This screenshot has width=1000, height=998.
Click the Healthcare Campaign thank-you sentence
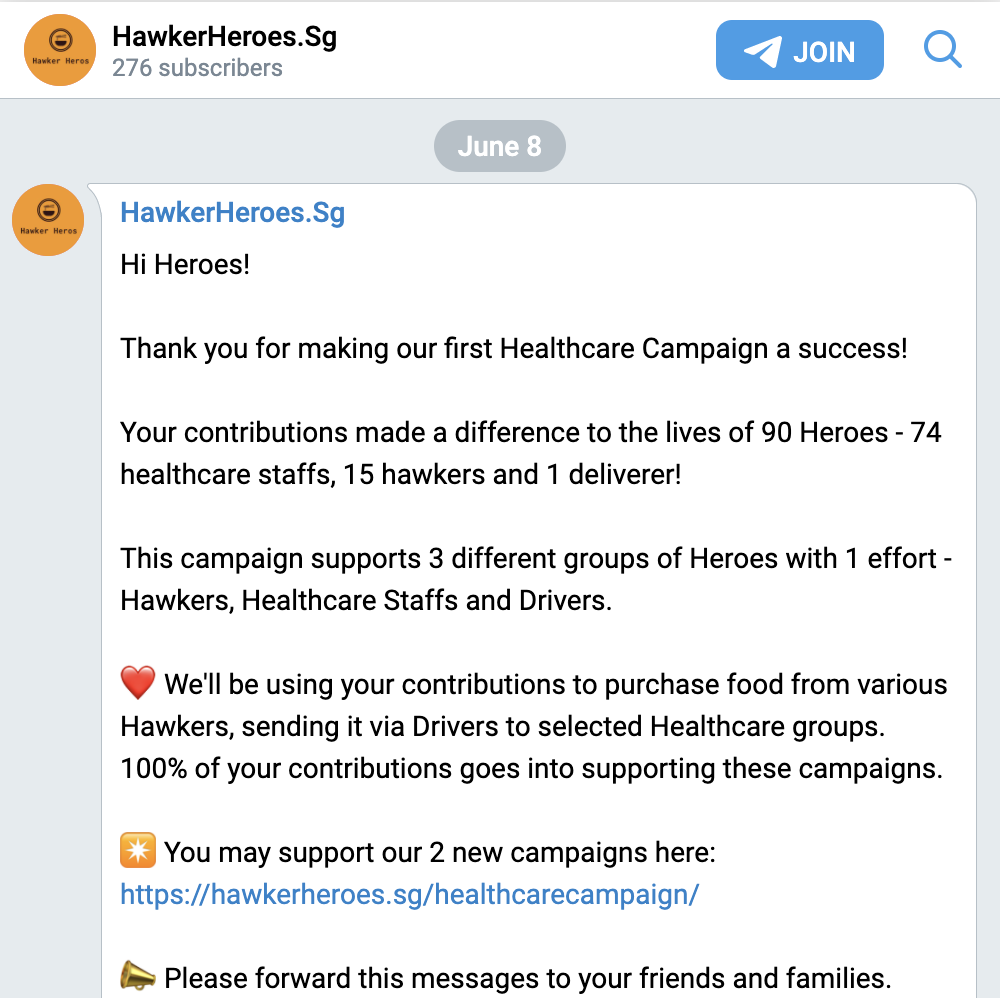[514, 350]
